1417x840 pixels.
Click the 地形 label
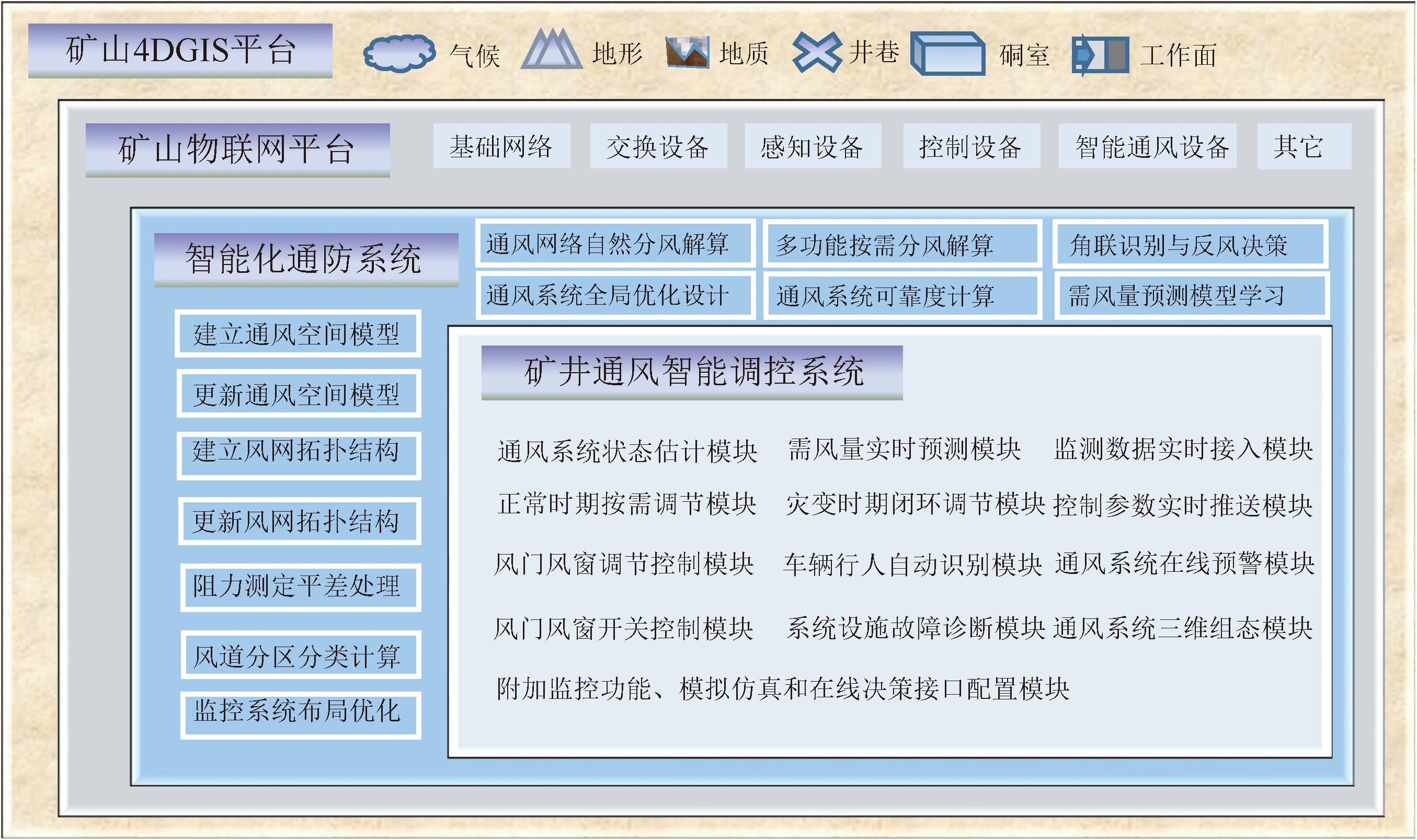(618, 54)
